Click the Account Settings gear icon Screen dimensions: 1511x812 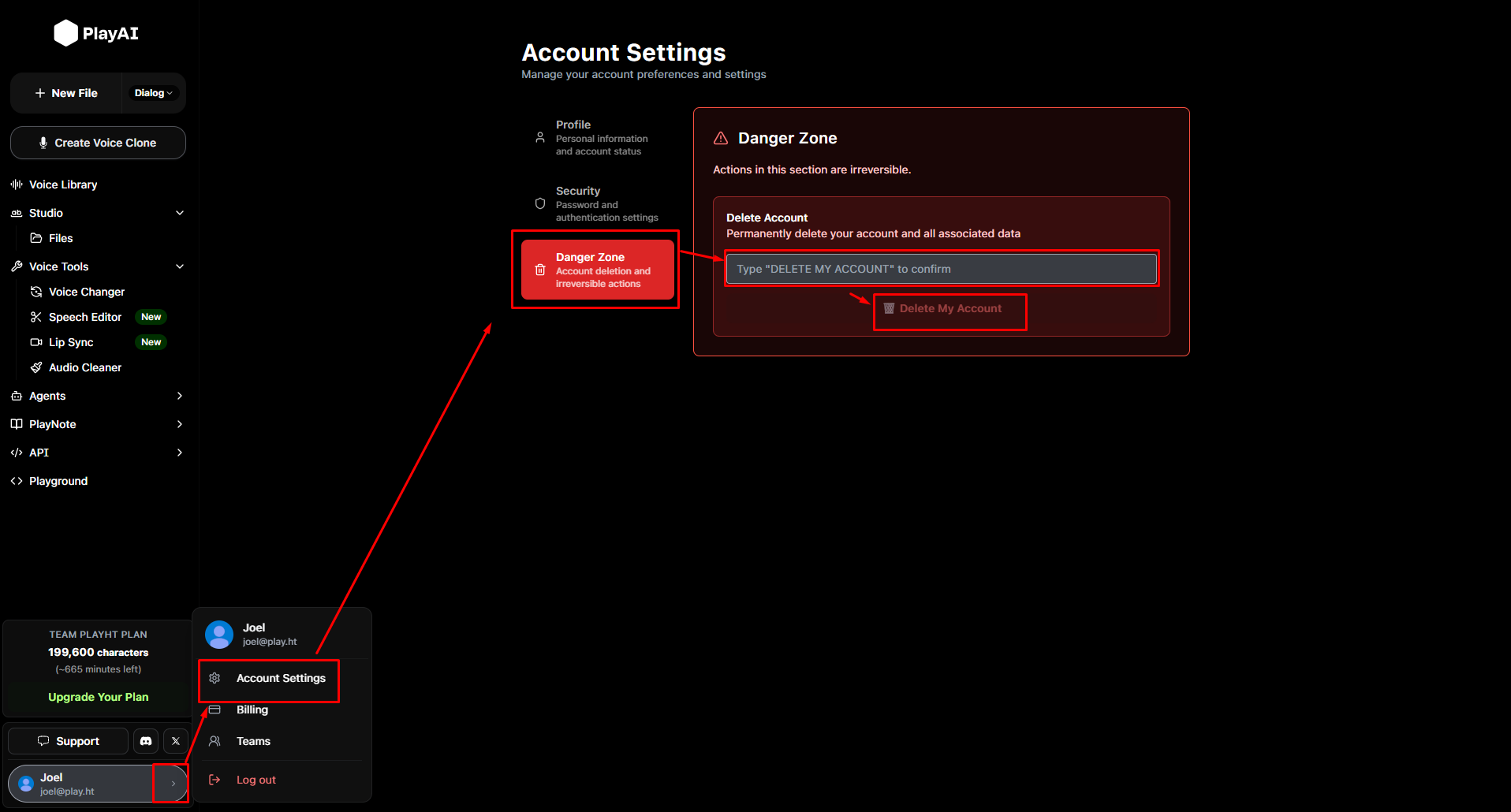click(x=215, y=678)
